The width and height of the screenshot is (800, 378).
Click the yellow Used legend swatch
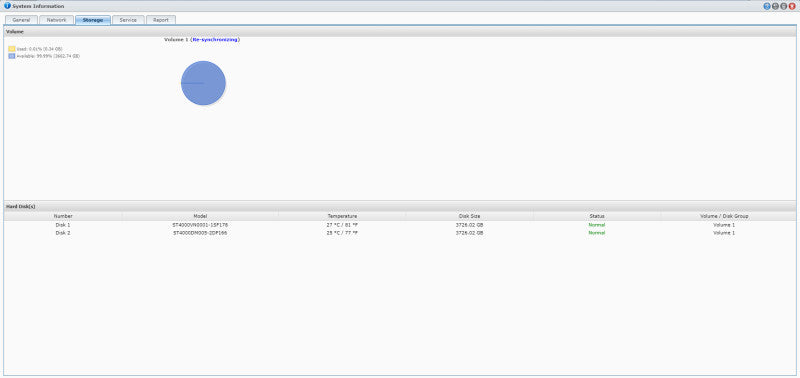12,49
